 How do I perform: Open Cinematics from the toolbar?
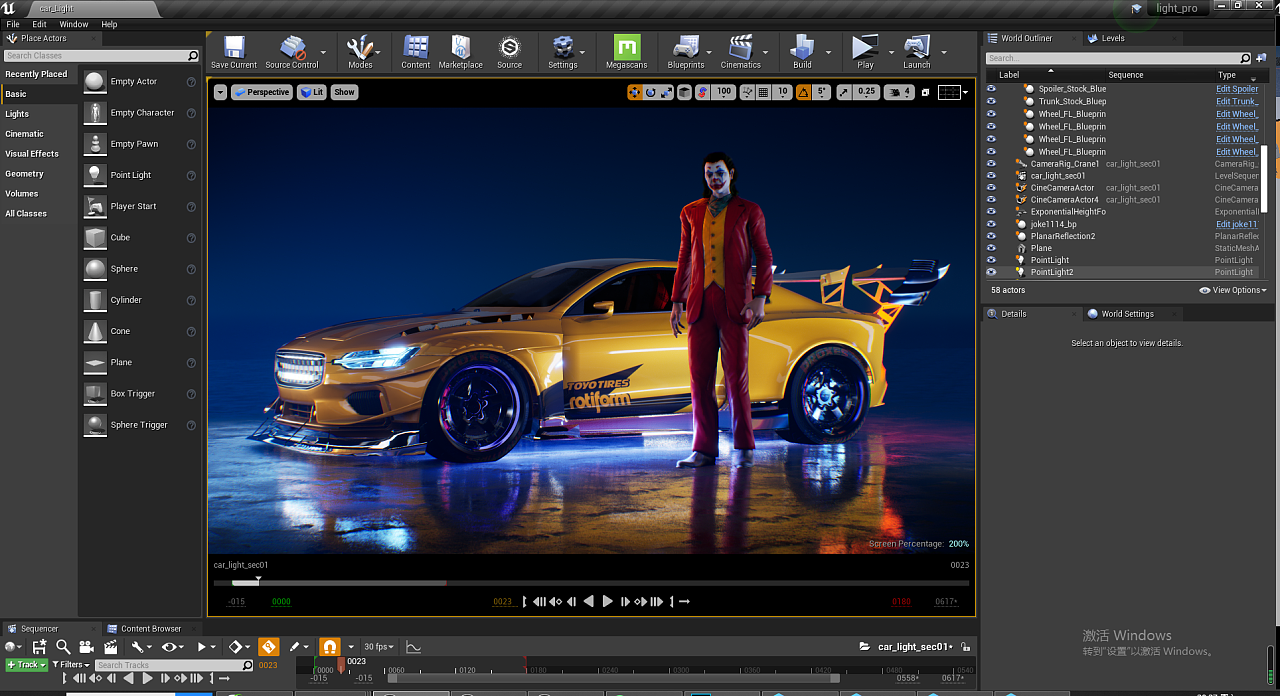coord(741,52)
